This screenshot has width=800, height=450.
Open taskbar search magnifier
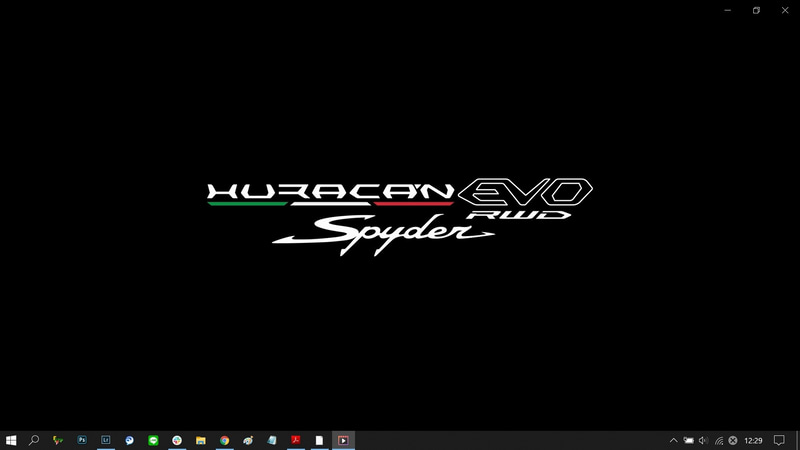34,440
